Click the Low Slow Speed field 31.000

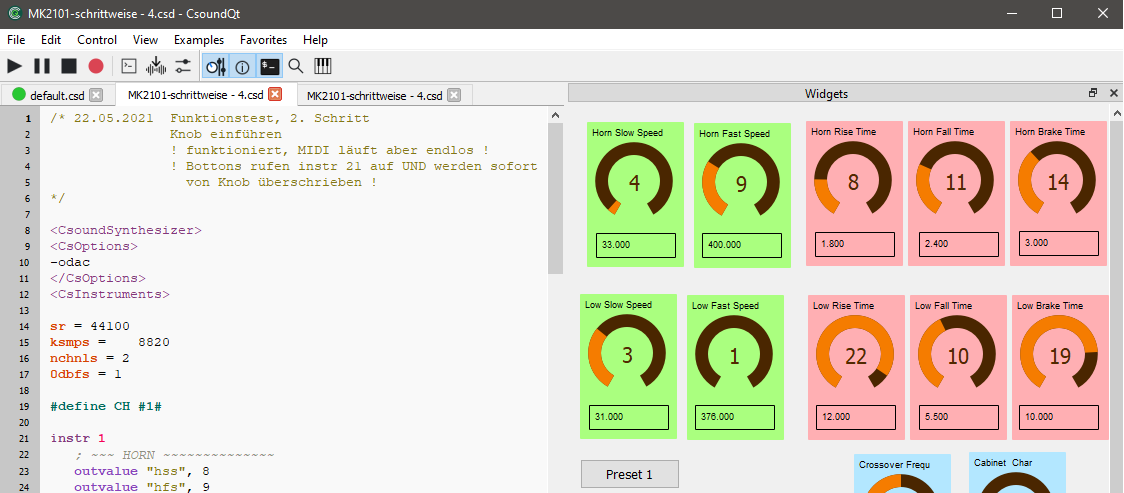(629, 417)
